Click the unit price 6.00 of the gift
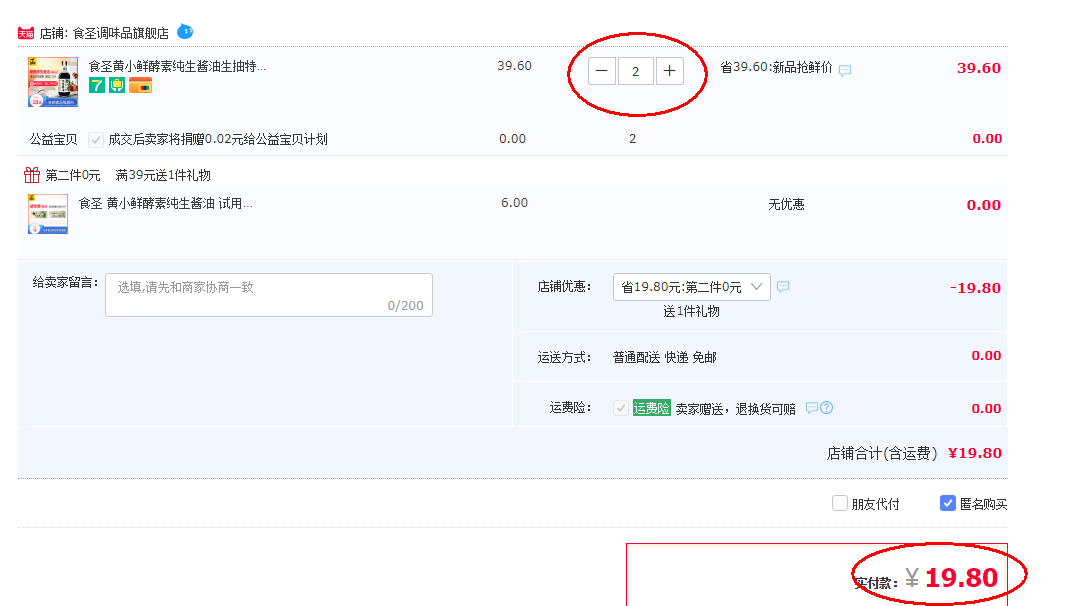The height and width of the screenshot is (606, 1078). tap(514, 203)
